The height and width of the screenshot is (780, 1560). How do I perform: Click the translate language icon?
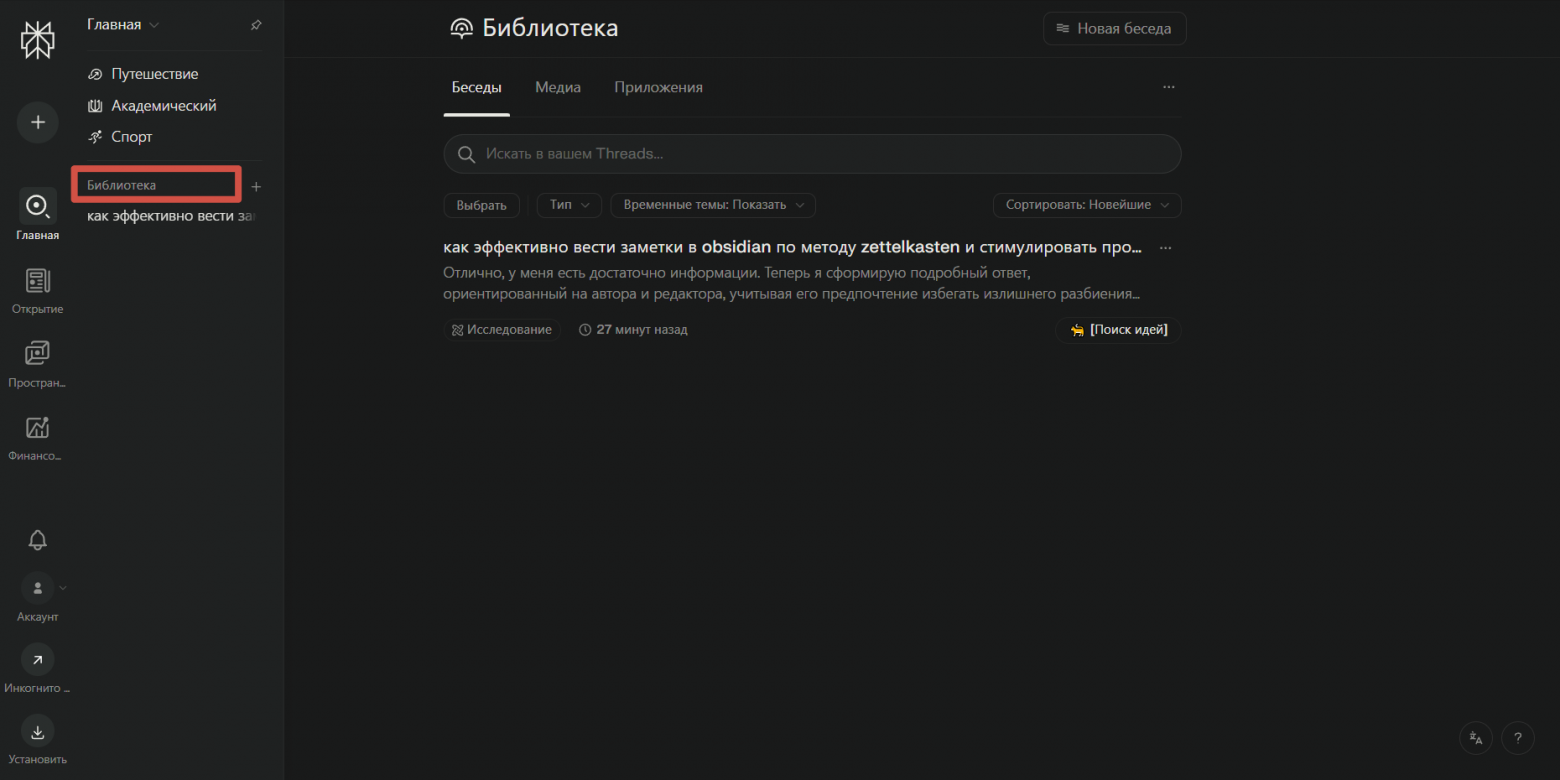coord(1476,738)
